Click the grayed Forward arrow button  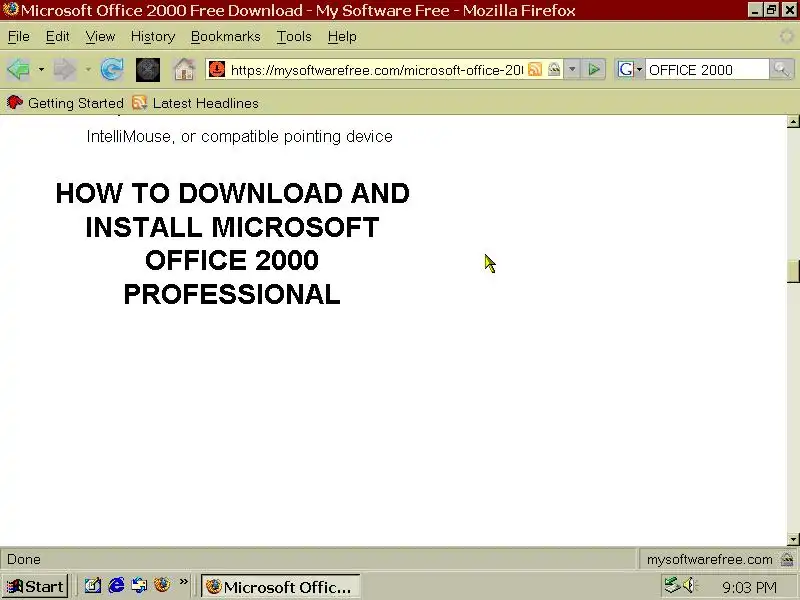[x=64, y=69]
